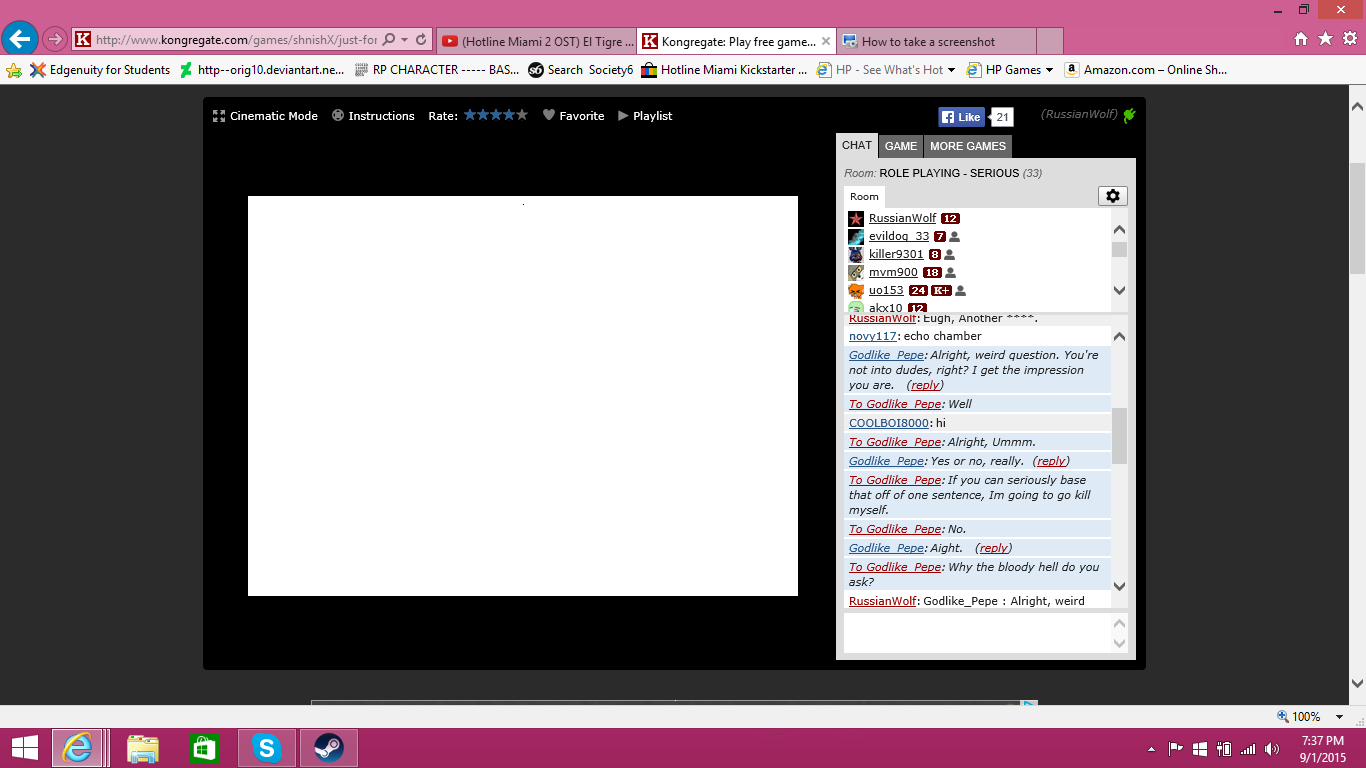Open the browser home icon
The image size is (1366, 768).
[1301, 39]
